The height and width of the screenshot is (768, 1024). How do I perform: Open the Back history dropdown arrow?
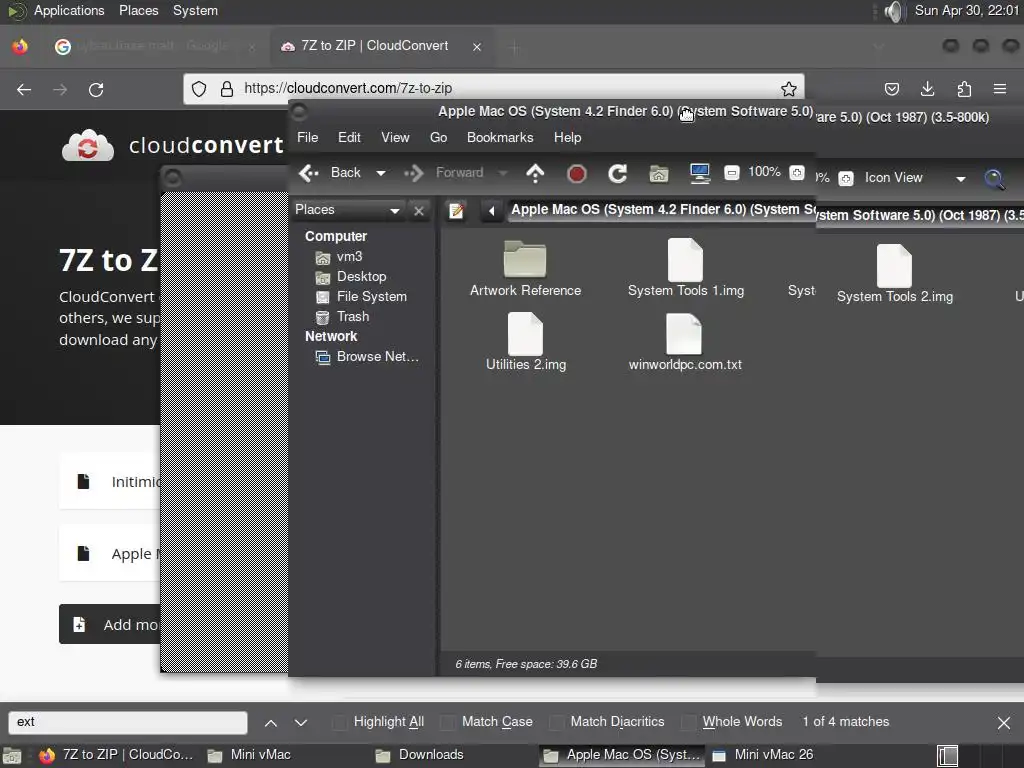(381, 173)
